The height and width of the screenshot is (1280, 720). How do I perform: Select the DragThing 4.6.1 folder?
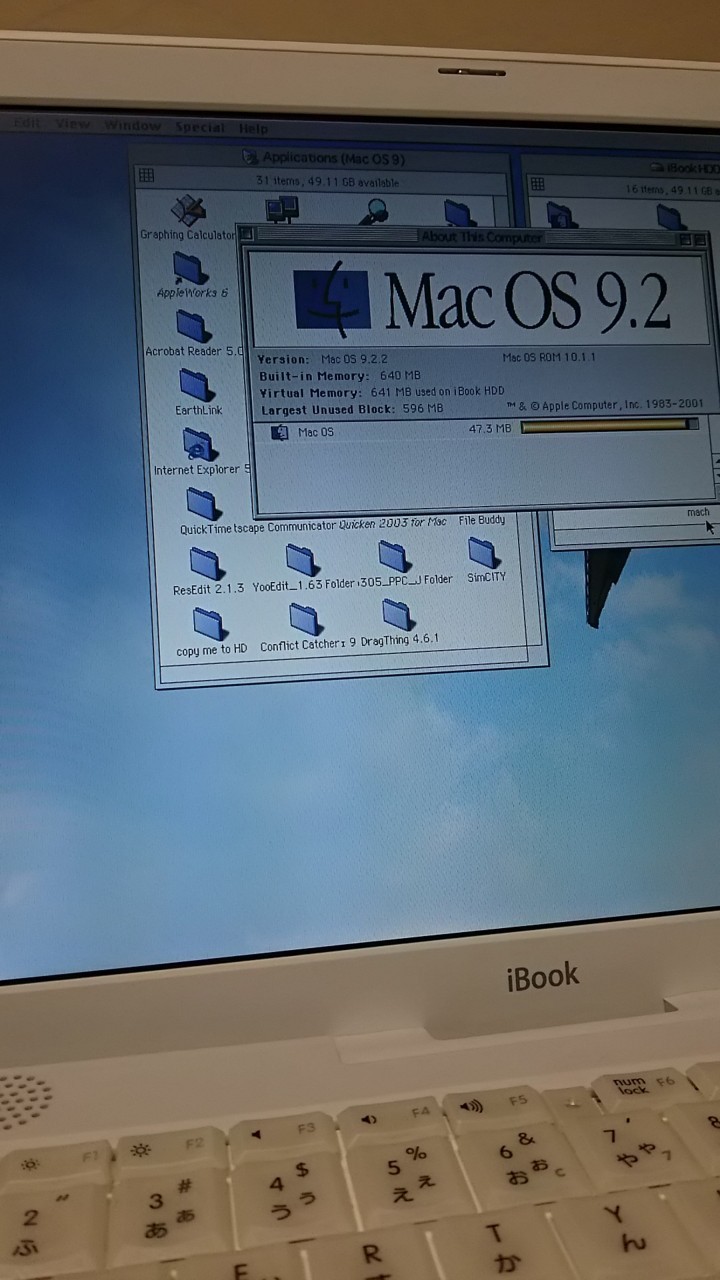pos(398,614)
